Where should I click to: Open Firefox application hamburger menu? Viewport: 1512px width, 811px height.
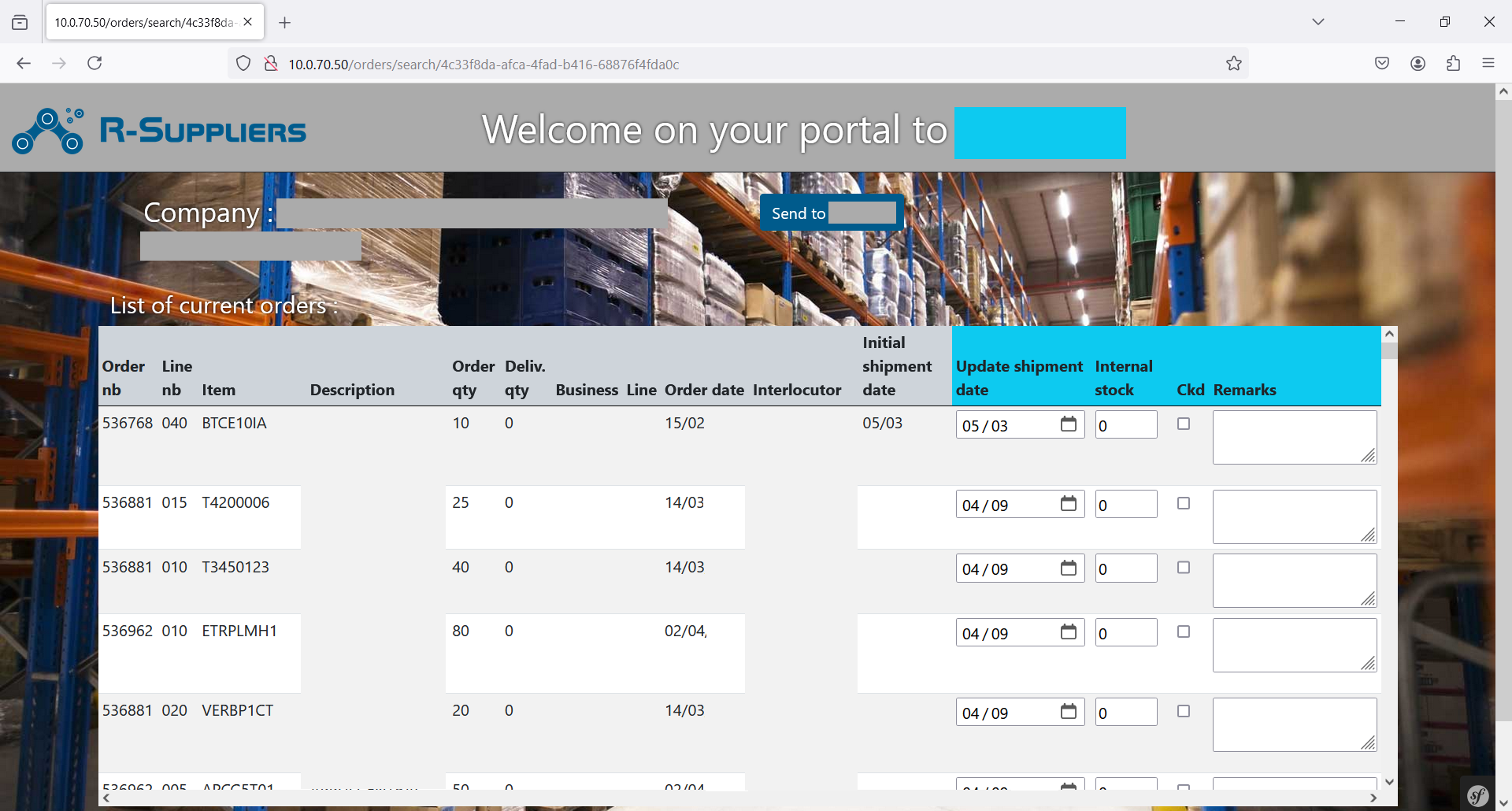click(1488, 64)
